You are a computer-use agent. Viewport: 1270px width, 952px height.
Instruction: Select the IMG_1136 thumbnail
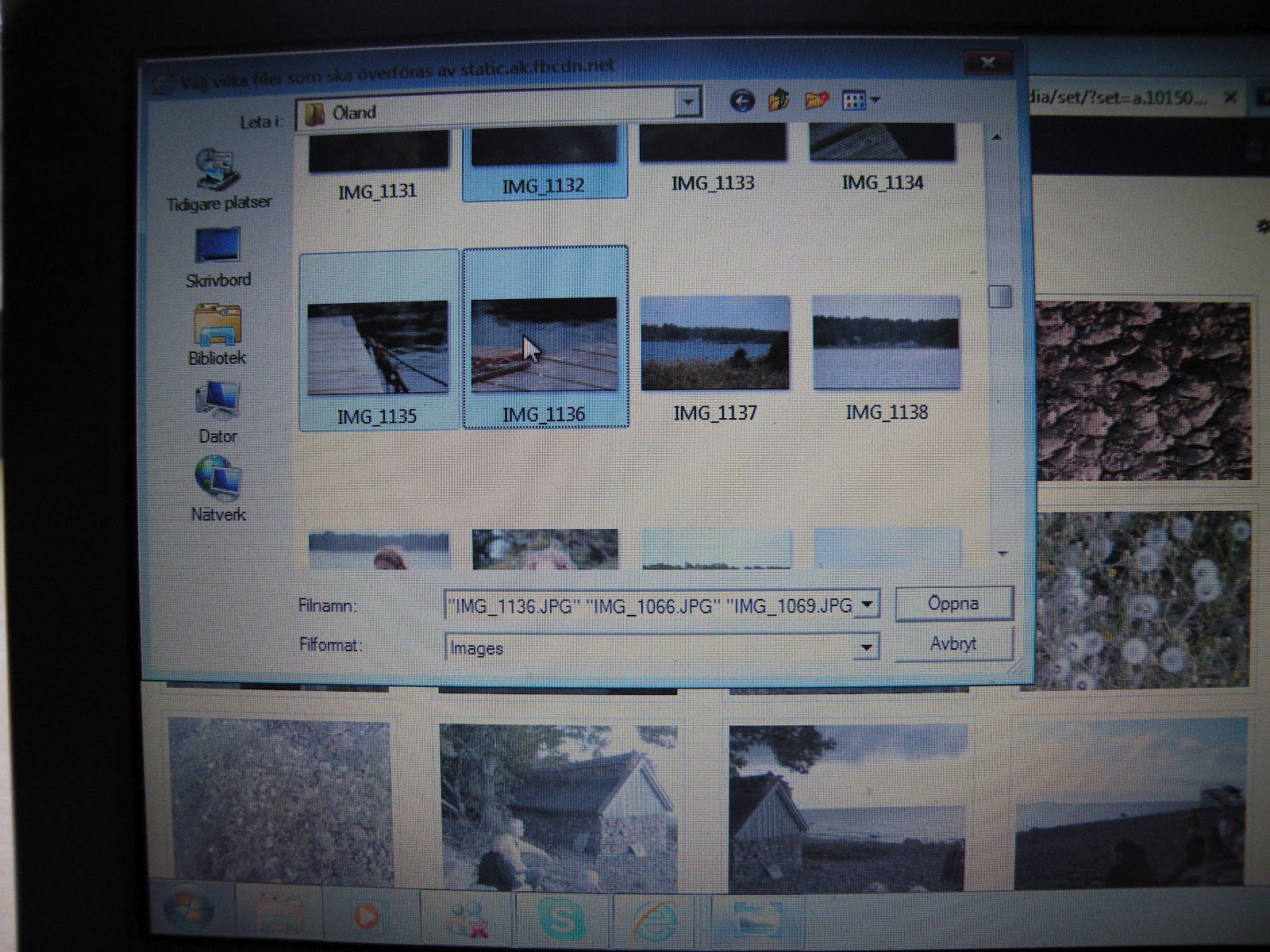[x=545, y=345]
